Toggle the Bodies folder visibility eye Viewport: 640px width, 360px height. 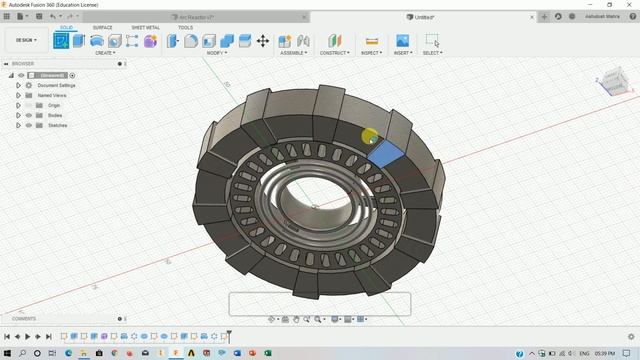29,116
